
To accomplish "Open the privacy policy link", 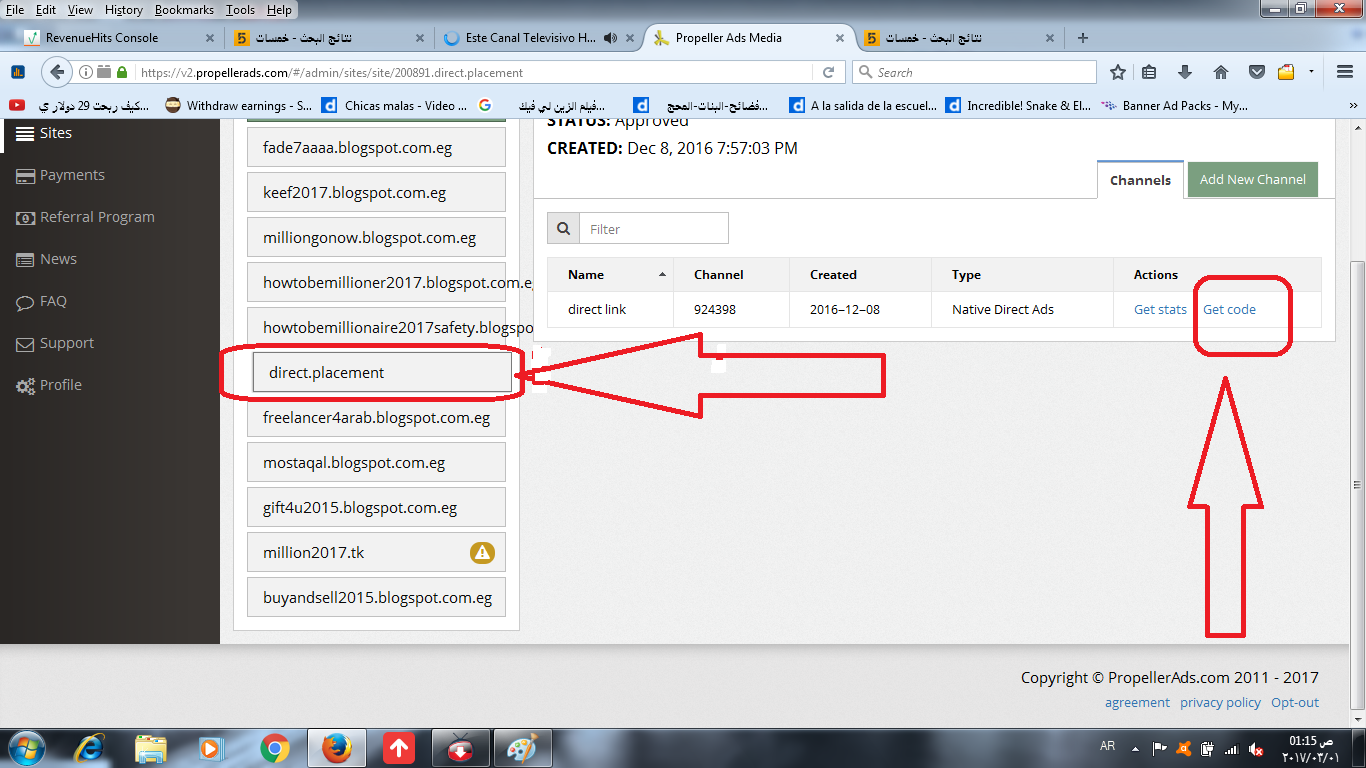I will pos(1220,702).
